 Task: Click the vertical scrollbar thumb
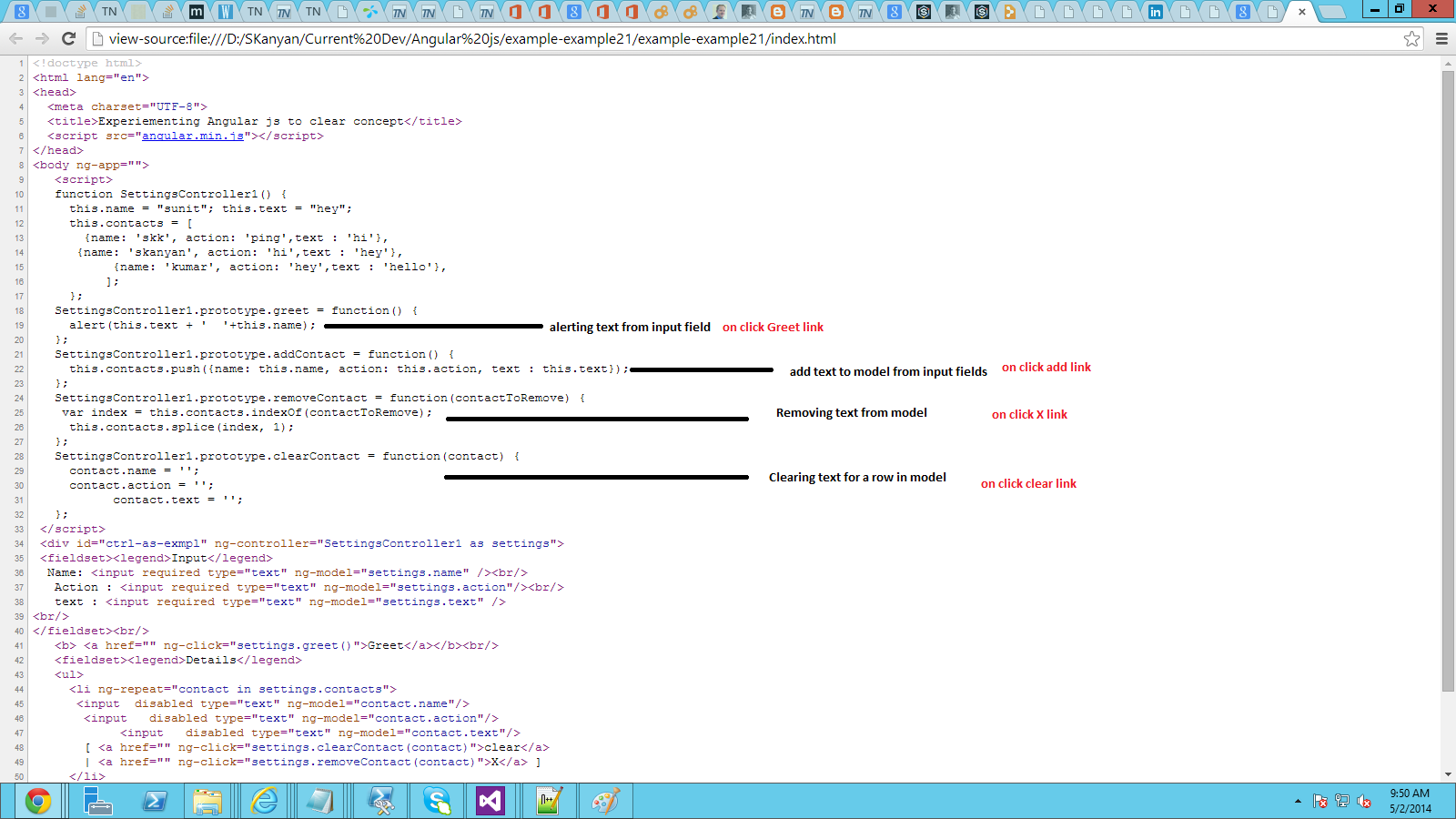coord(1448,380)
